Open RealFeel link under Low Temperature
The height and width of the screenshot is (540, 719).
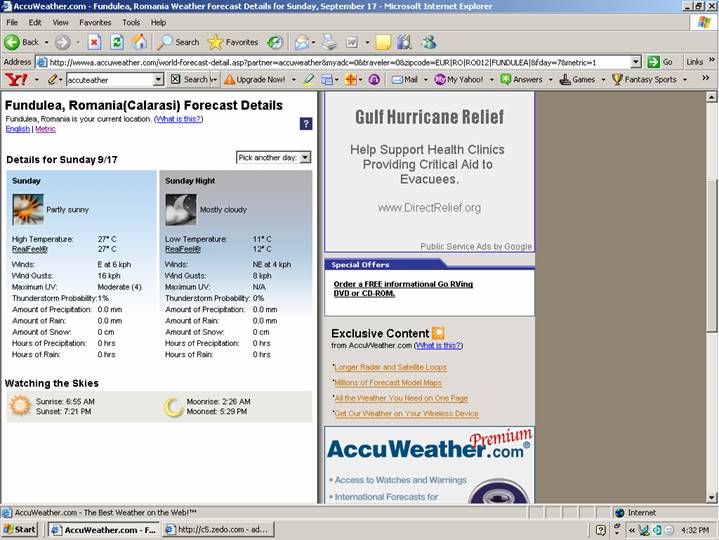(183, 249)
